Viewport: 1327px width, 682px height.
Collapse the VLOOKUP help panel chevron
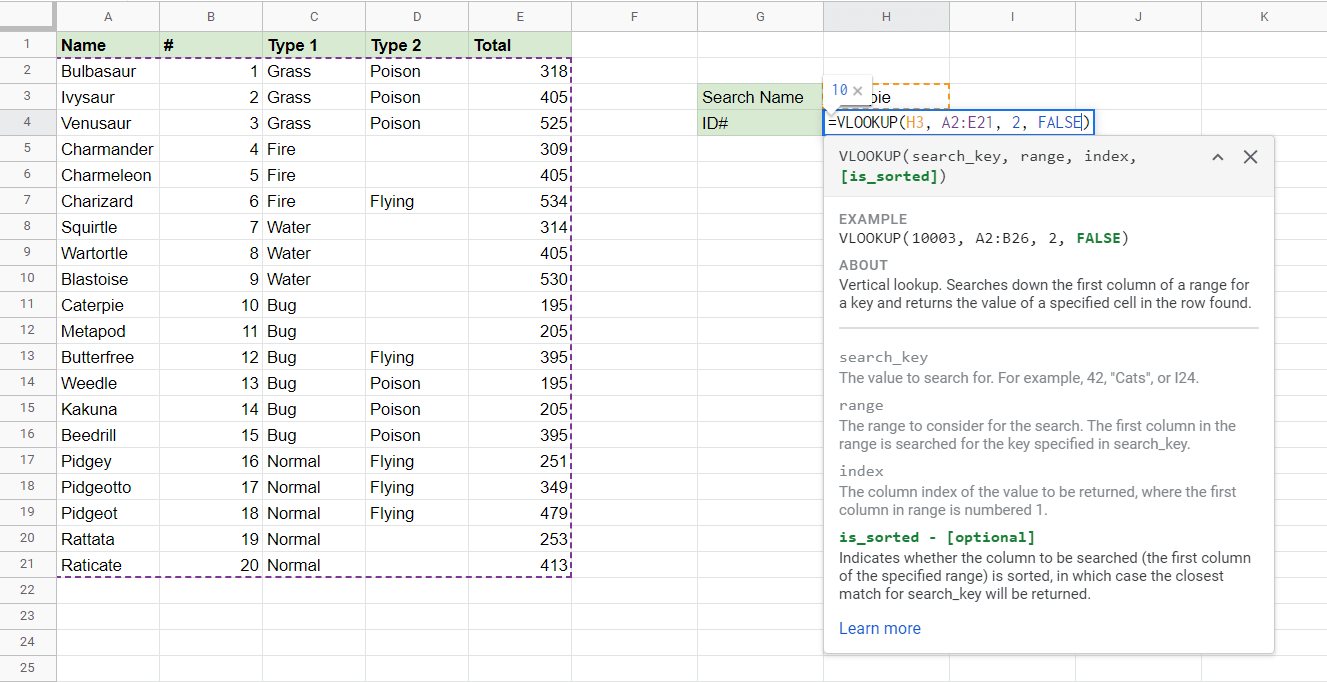point(1217,157)
